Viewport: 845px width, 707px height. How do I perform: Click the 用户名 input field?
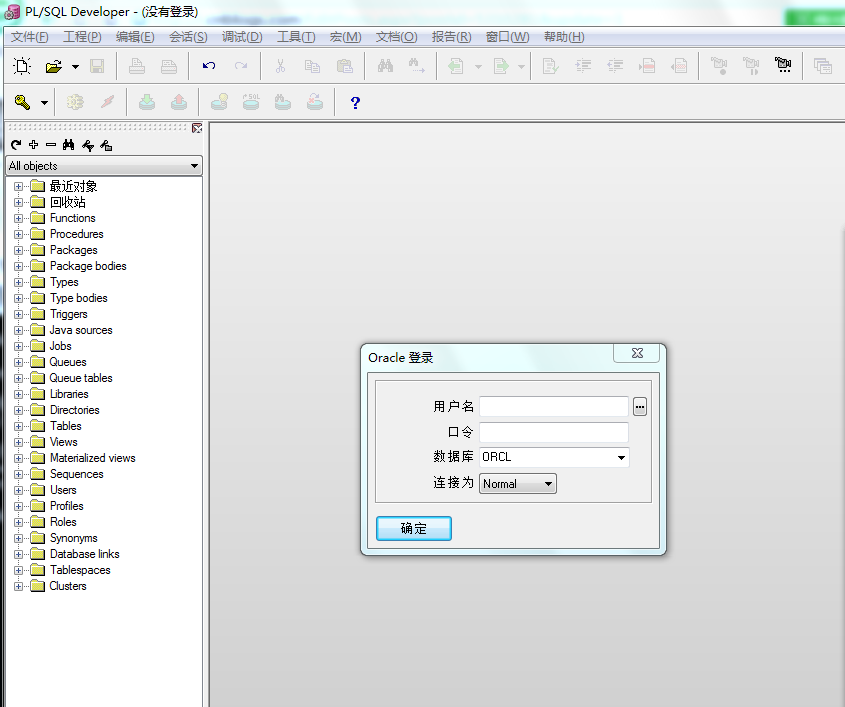[x=554, y=406]
